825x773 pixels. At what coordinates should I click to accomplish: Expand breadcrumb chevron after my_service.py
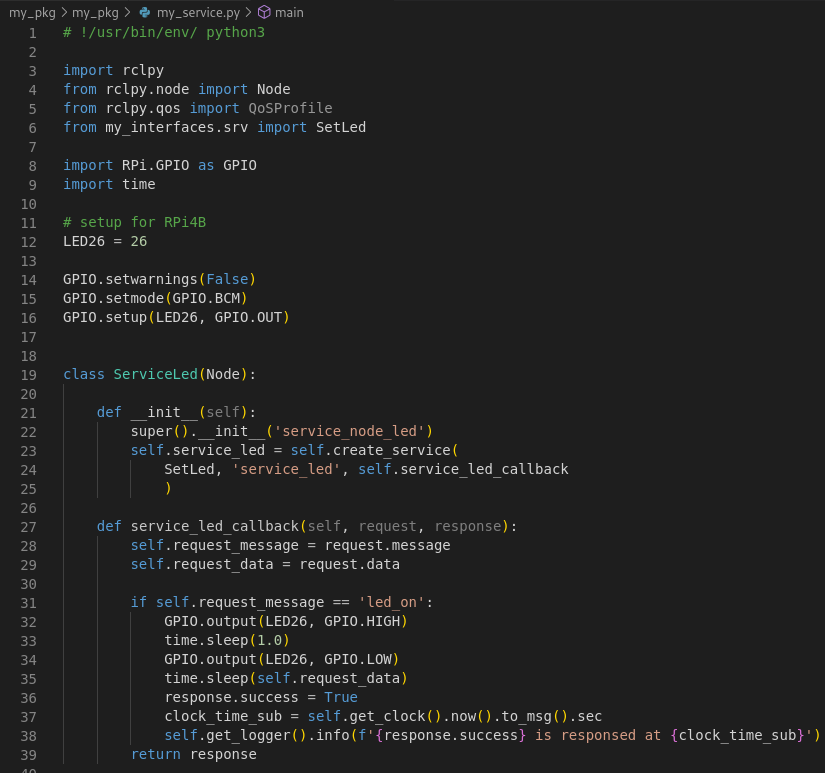pos(248,13)
